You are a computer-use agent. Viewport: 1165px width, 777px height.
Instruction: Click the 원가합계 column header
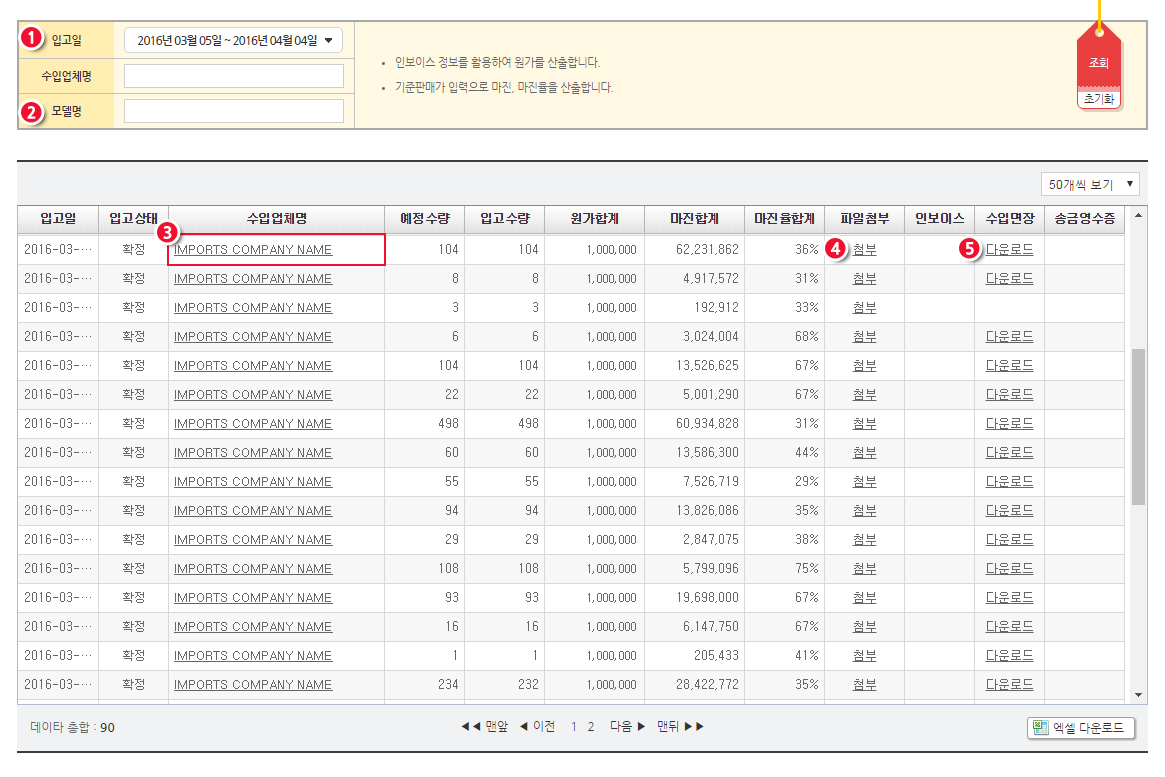tap(594, 218)
